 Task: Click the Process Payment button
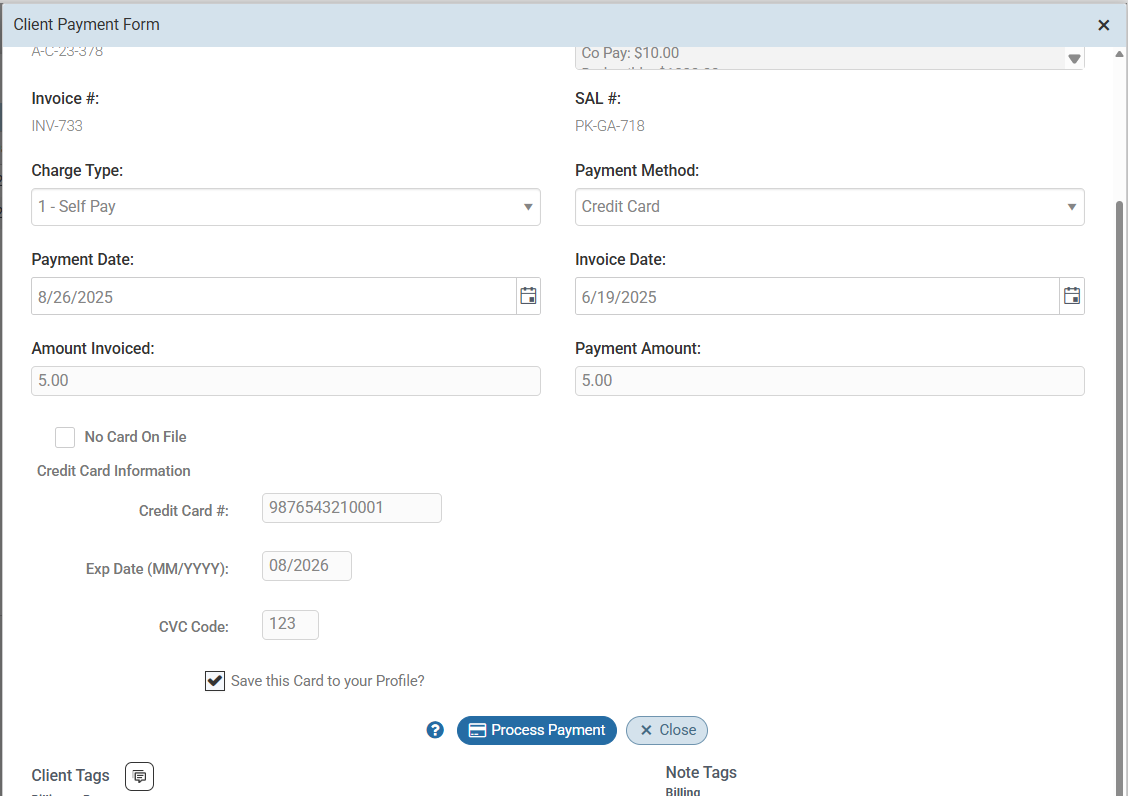click(x=536, y=730)
